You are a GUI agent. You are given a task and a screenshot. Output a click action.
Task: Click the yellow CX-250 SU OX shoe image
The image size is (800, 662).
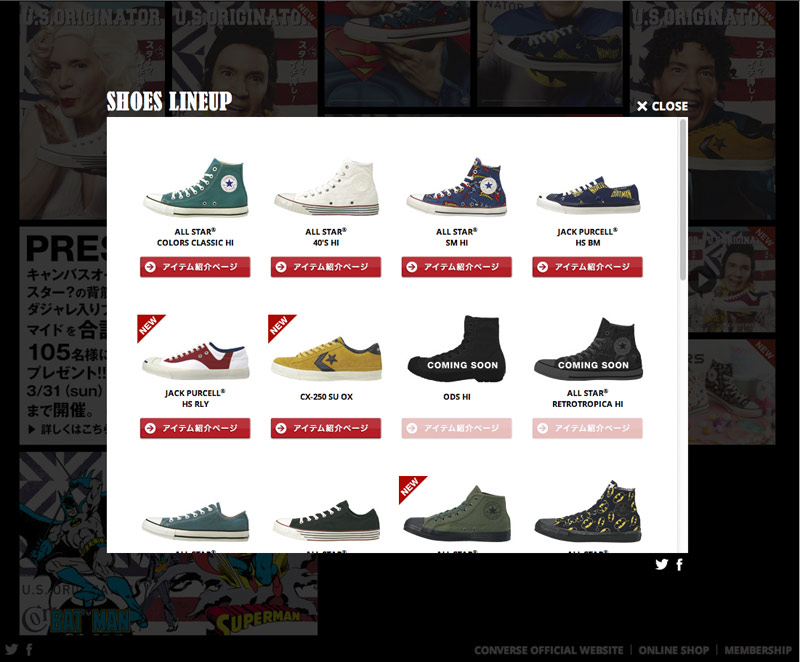327,358
